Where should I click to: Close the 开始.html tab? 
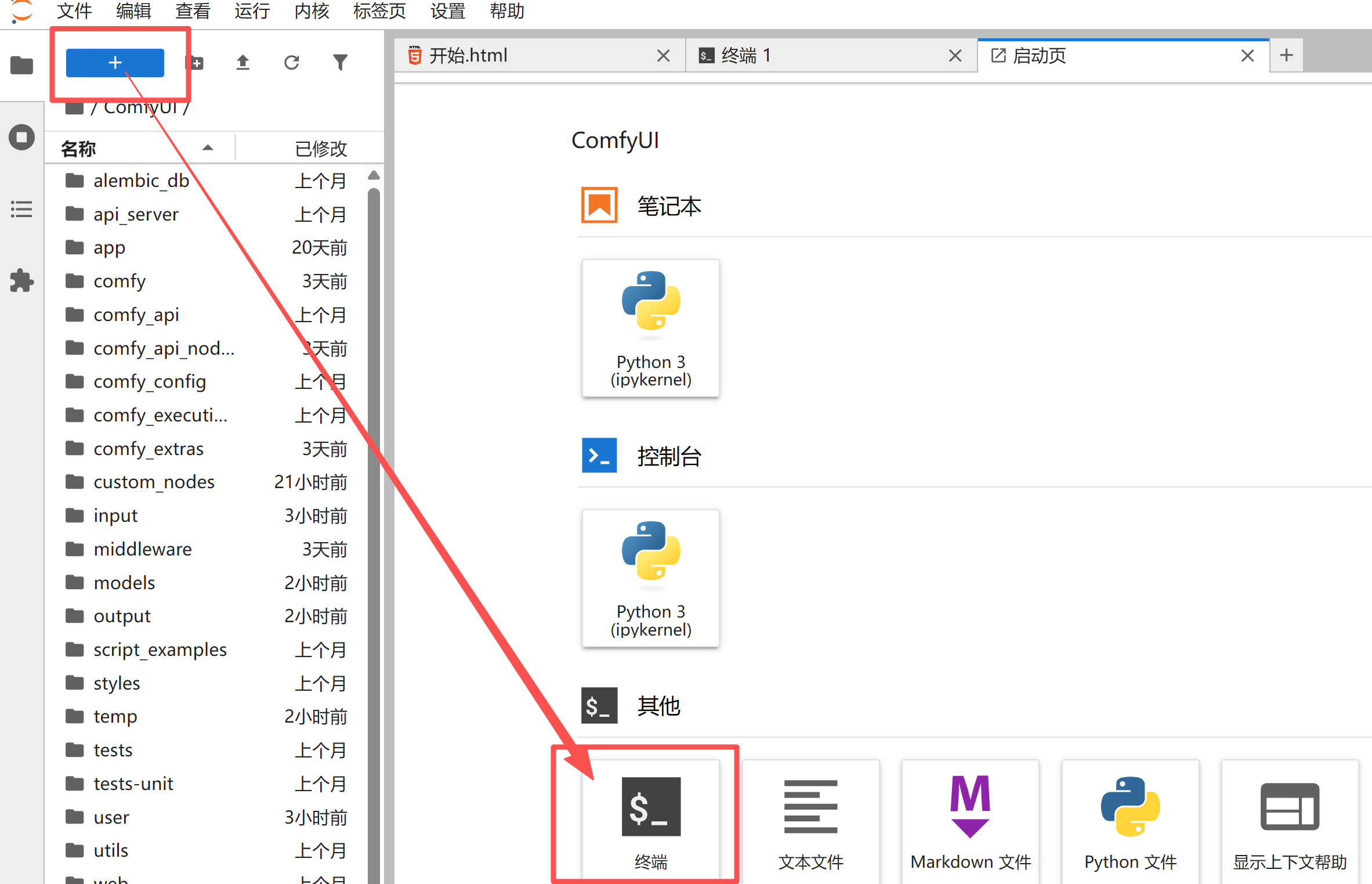pos(663,56)
